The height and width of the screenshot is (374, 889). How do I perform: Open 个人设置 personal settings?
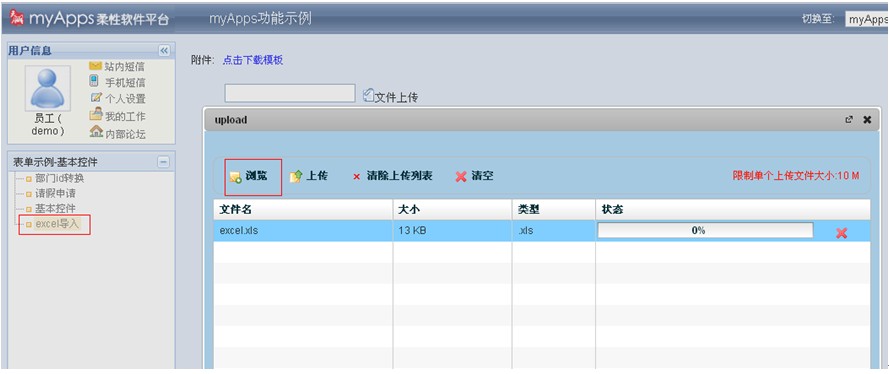[125, 99]
